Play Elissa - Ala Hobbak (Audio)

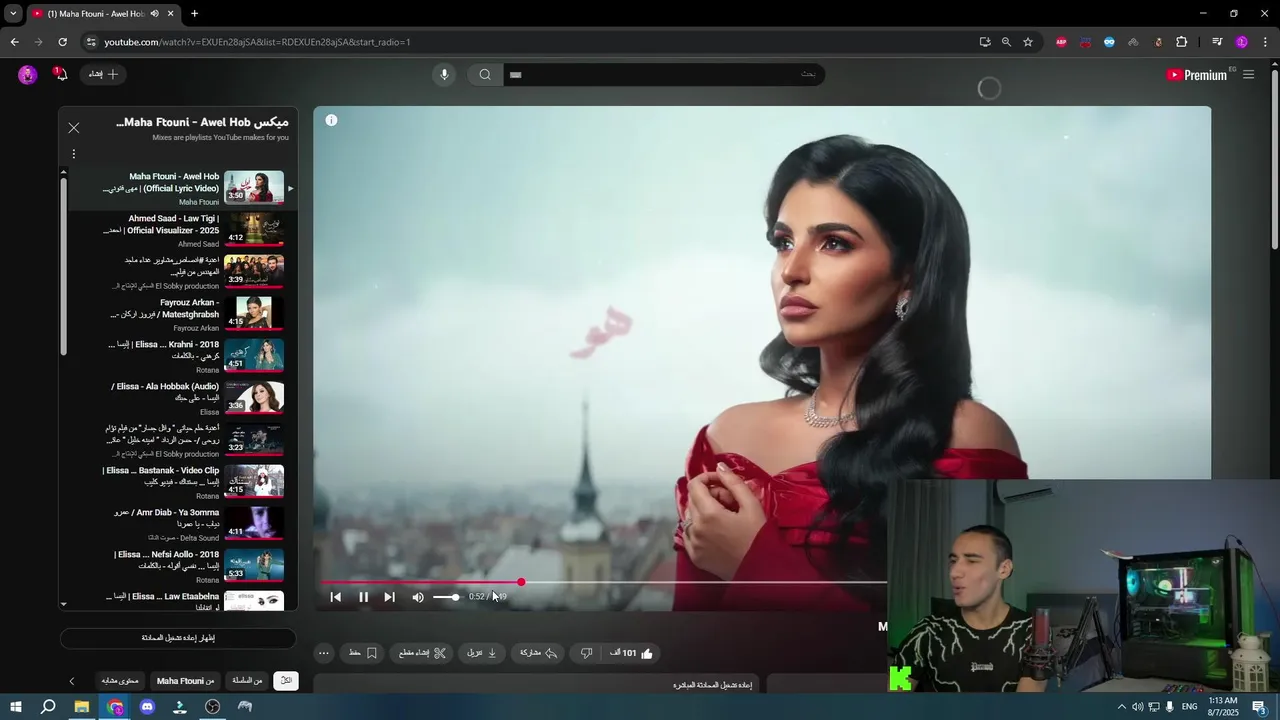pyautogui.click(x=178, y=398)
